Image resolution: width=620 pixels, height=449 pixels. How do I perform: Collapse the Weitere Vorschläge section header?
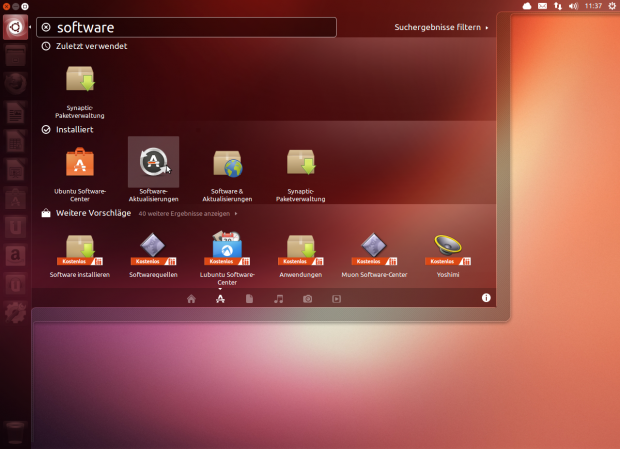pos(86,213)
